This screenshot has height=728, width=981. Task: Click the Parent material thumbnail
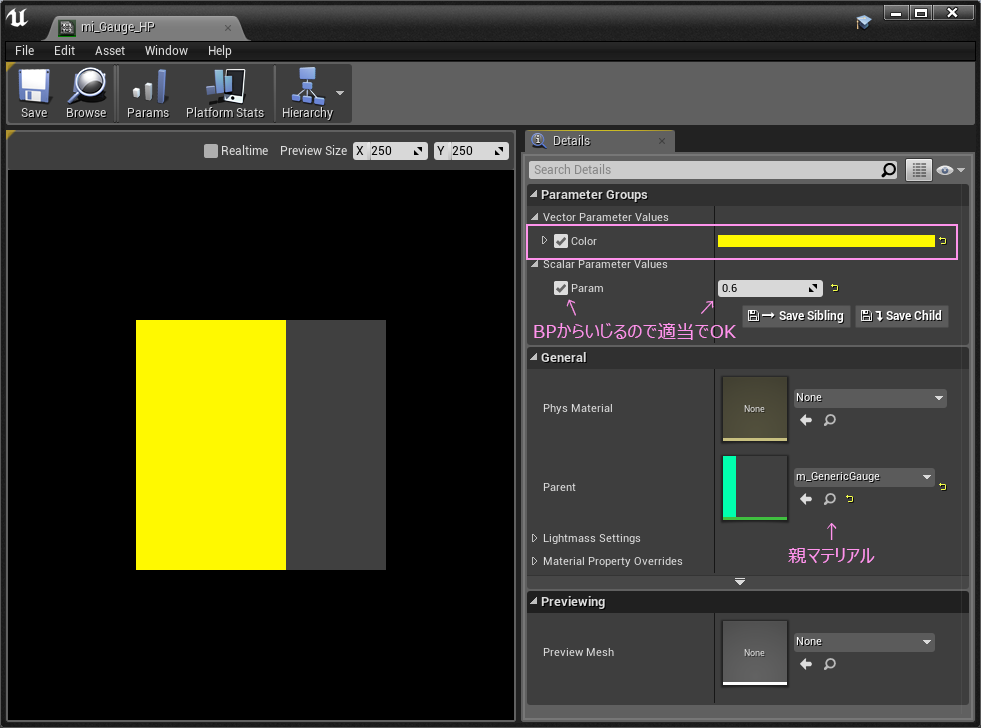tap(755, 487)
